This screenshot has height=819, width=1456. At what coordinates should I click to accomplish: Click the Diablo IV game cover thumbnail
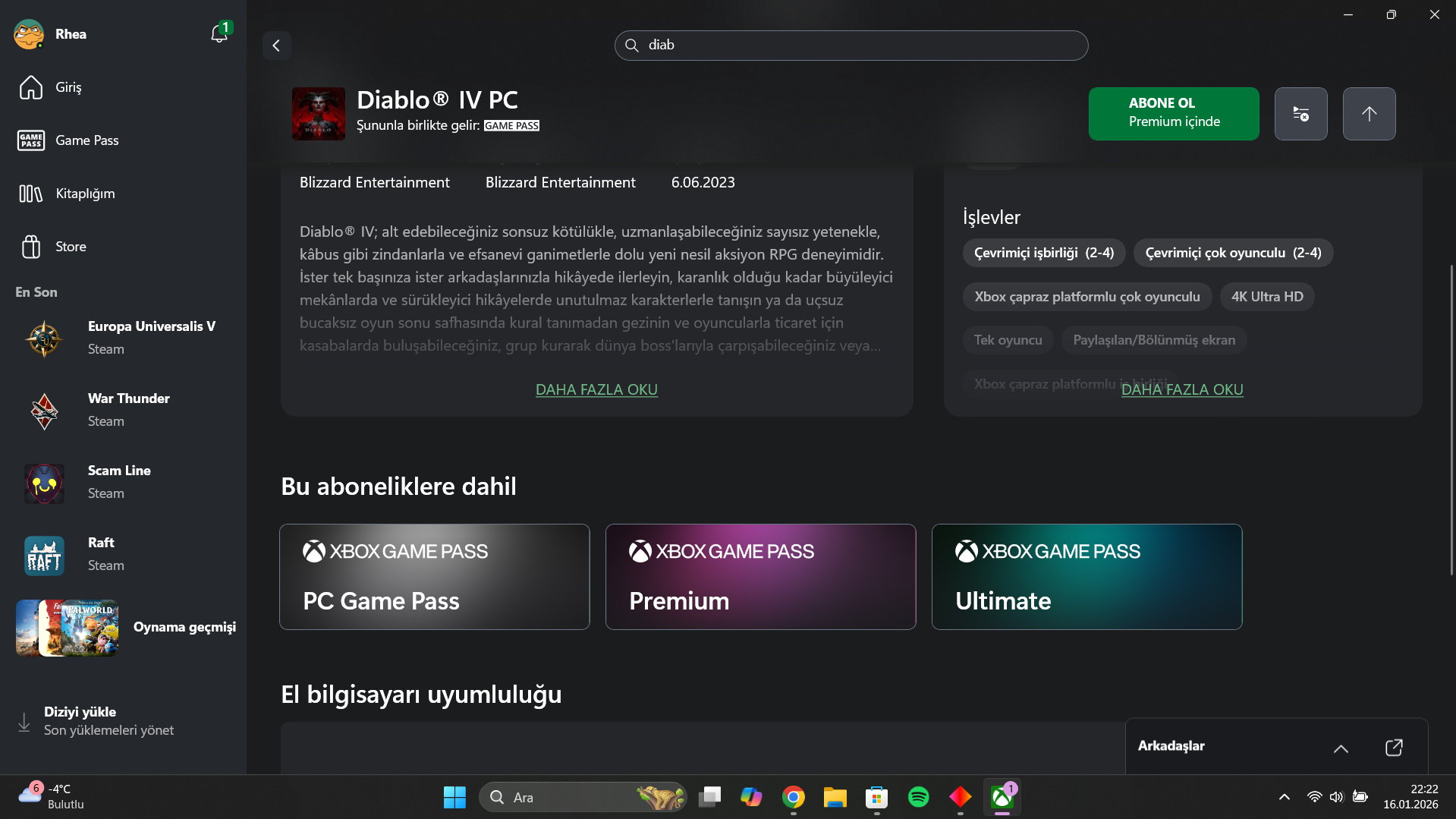pyautogui.click(x=319, y=114)
